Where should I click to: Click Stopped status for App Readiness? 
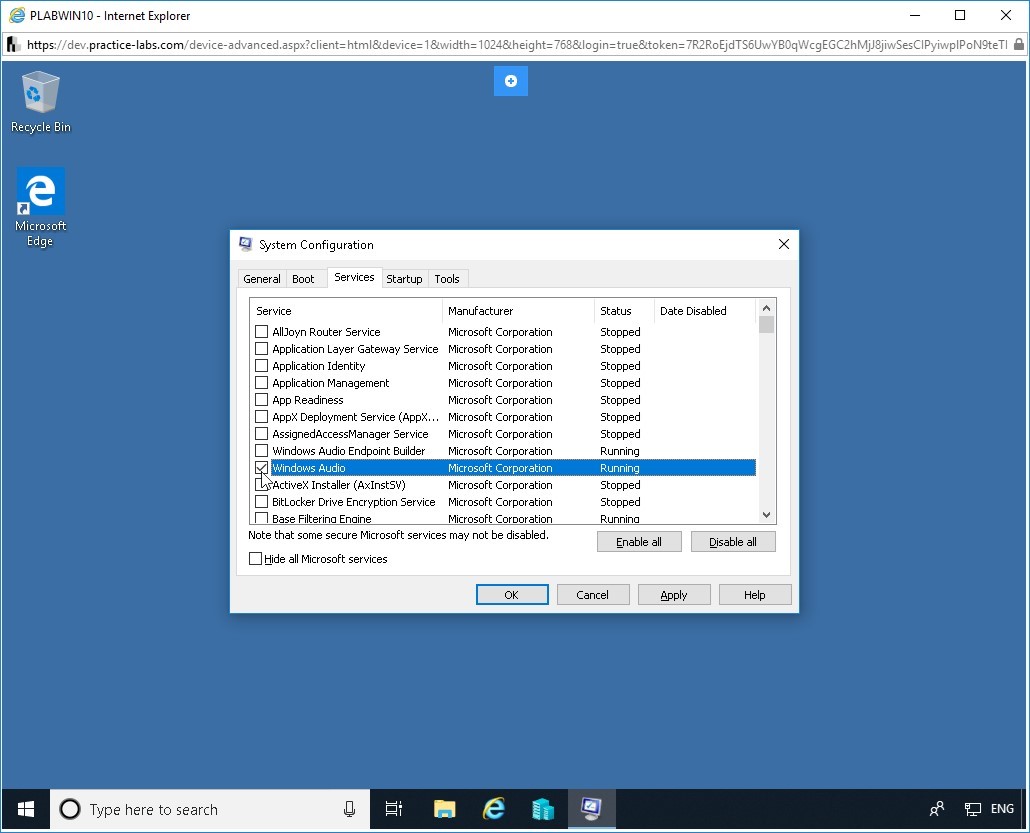coord(620,400)
